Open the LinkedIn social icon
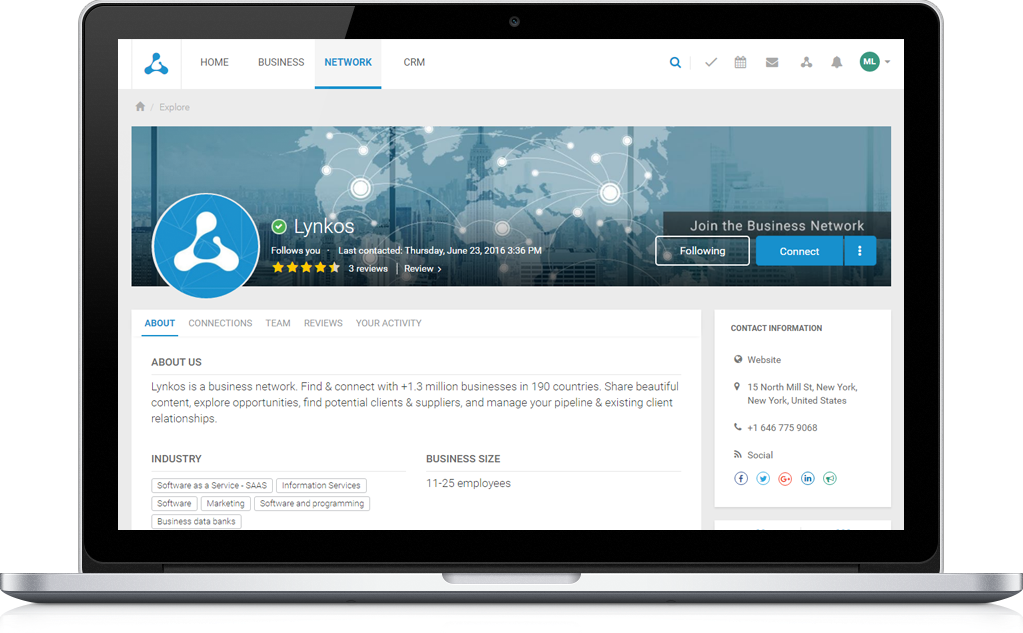 pos(808,478)
